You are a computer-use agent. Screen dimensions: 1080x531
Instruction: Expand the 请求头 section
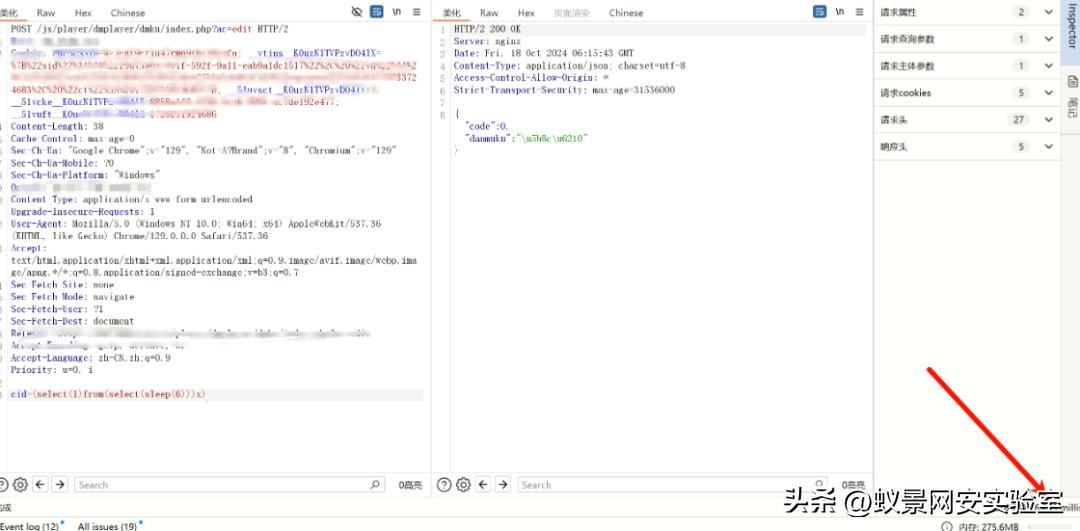pos(1048,120)
